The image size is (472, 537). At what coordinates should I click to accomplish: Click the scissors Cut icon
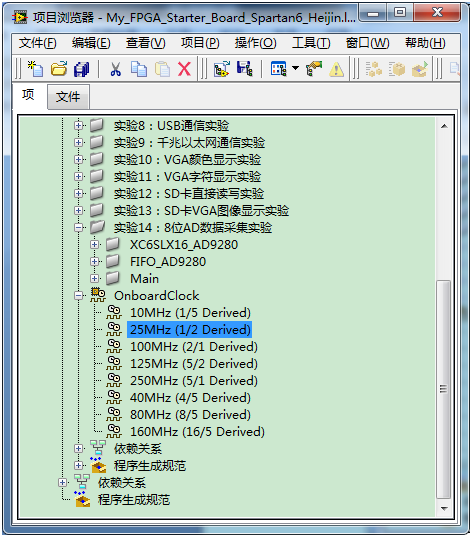pos(115,69)
